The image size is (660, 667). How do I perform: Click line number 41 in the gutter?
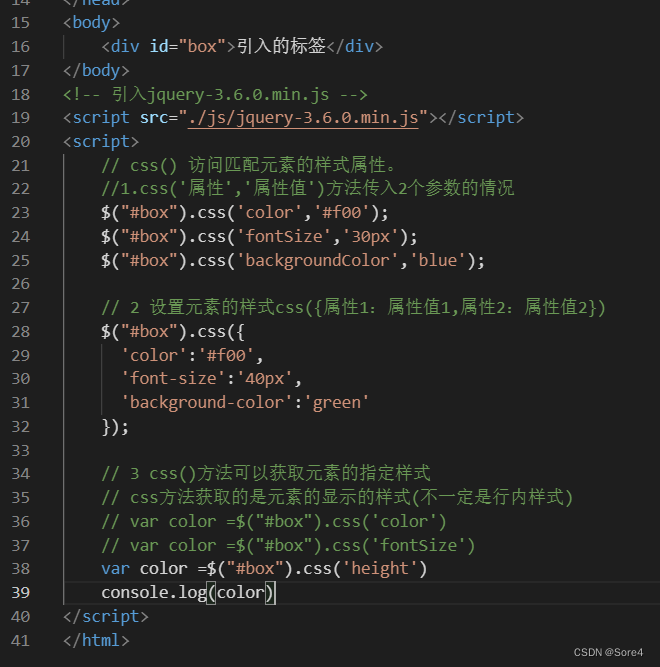coord(20,641)
